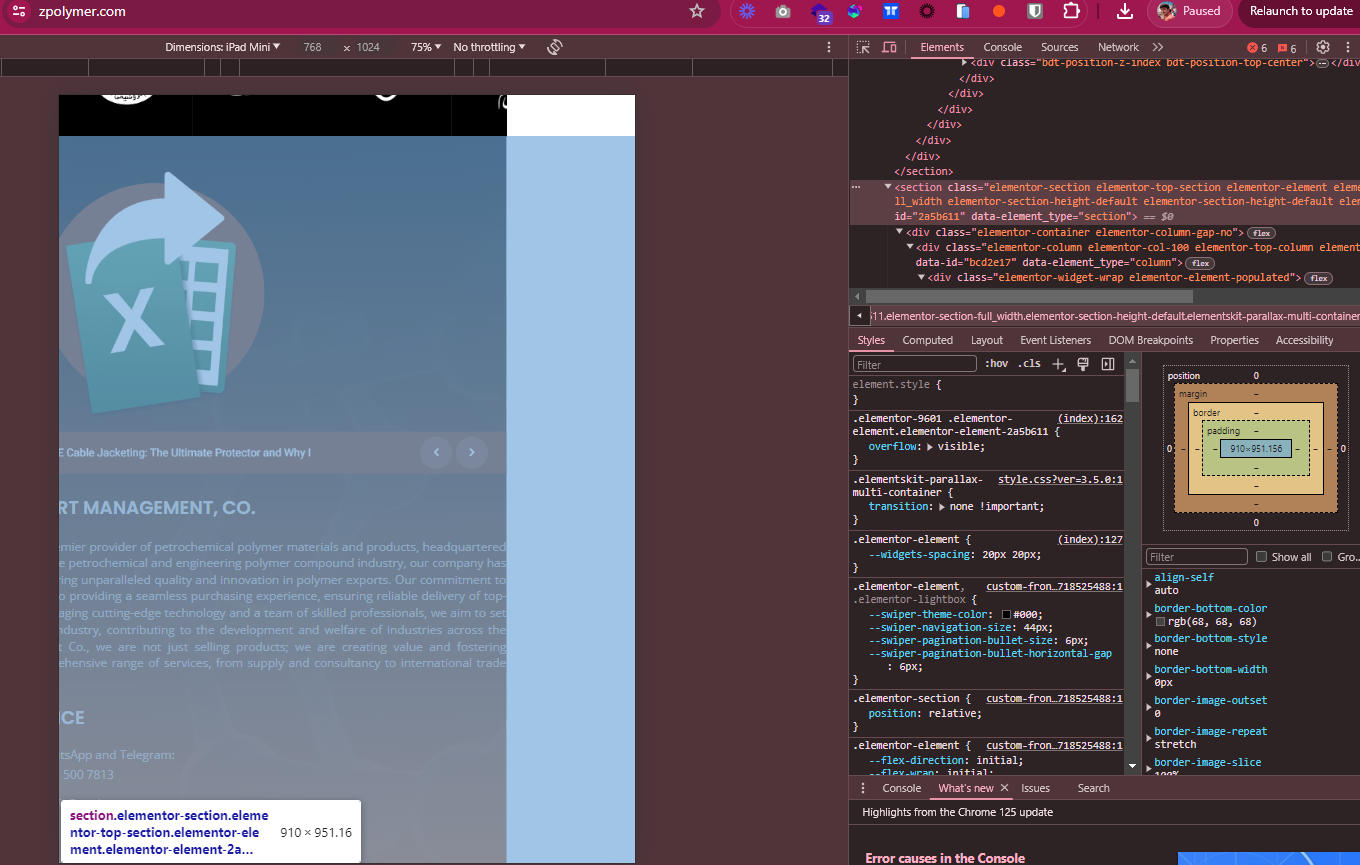Click the extension icon with badge 32

tap(820, 12)
